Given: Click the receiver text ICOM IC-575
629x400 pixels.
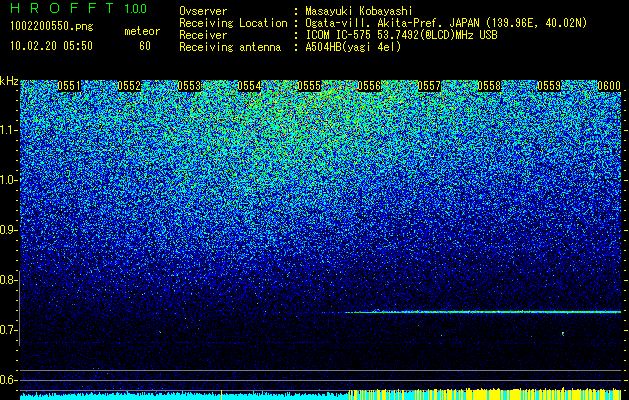Looking at the screenshot, I should click(338, 35).
